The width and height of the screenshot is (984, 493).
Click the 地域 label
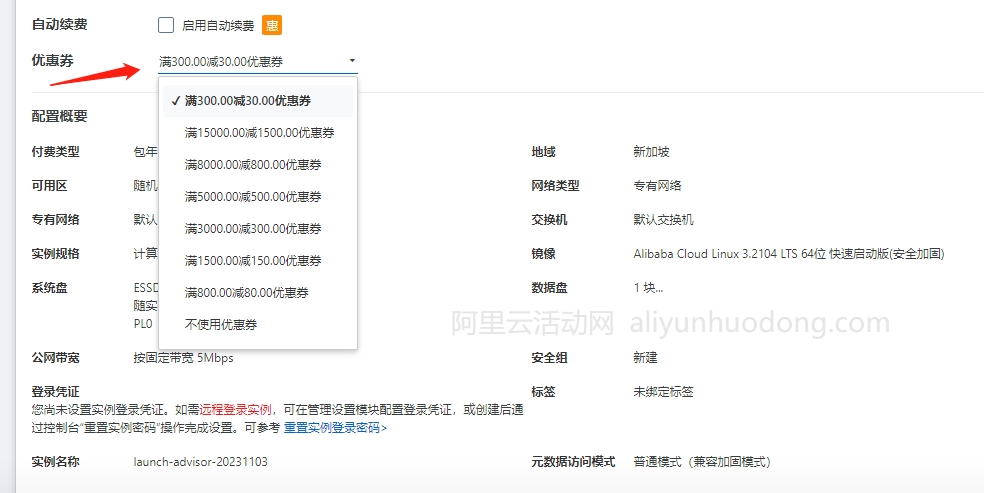tap(543, 152)
